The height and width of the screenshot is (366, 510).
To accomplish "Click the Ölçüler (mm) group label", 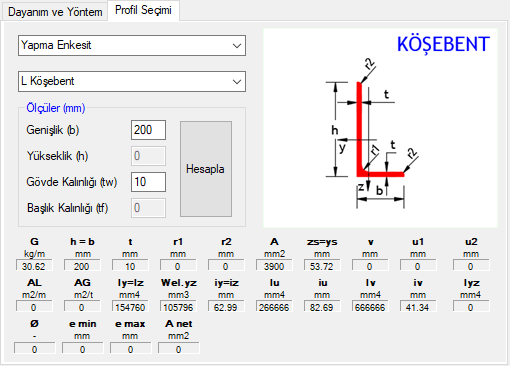I will [56, 108].
